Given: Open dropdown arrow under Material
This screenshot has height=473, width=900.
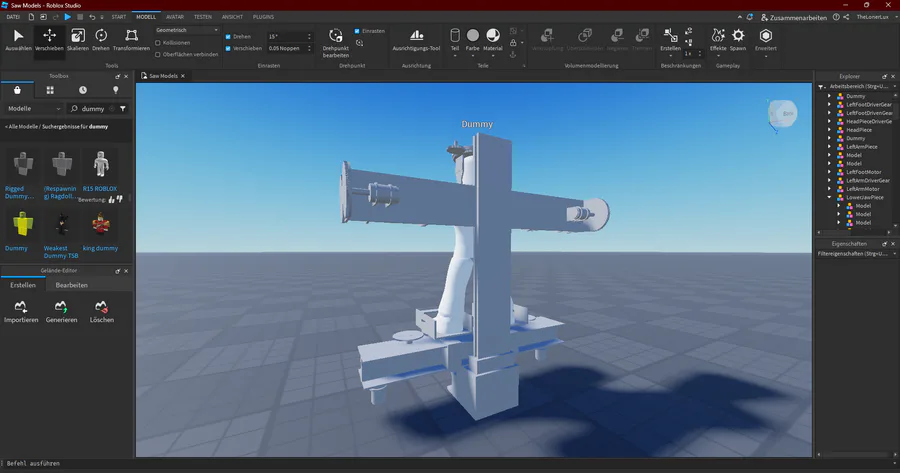Looking at the screenshot, I should (x=492, y=56).
